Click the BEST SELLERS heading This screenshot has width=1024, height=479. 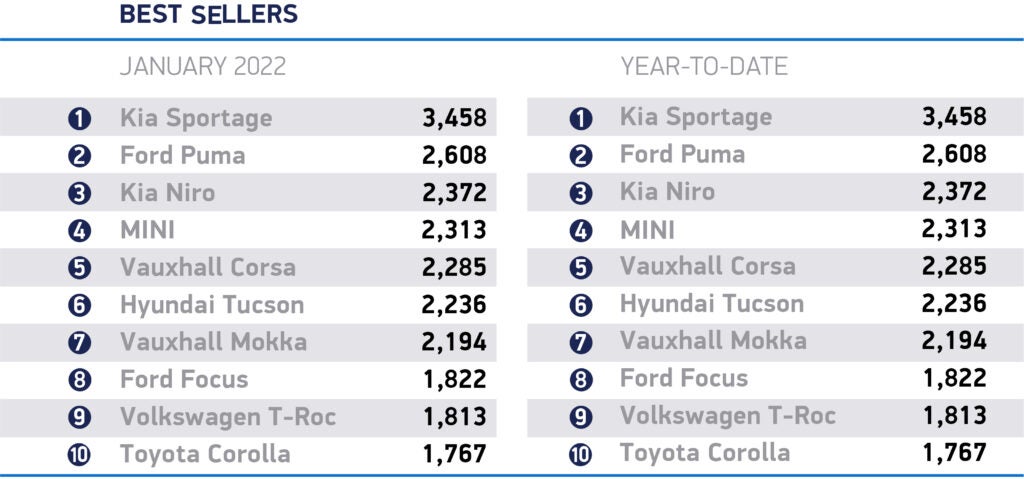click(208, 15)
